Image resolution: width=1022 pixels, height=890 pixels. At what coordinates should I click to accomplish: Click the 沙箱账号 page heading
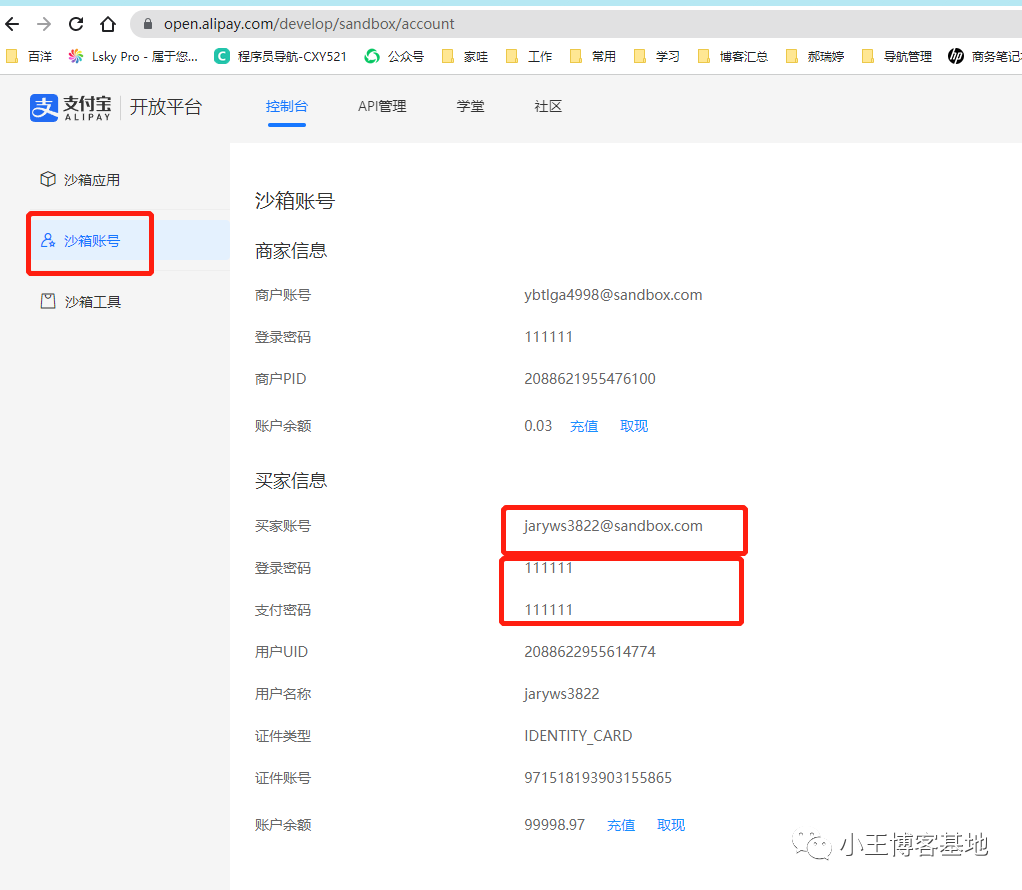(x=295, y=201)
